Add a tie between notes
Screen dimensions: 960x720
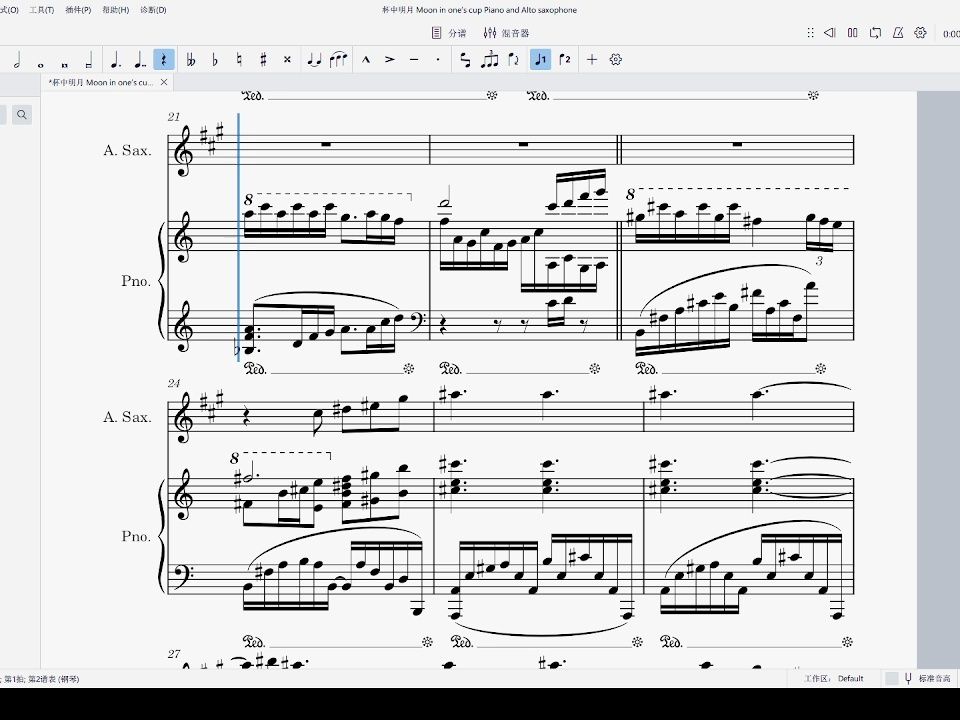[x=314, y=60]
